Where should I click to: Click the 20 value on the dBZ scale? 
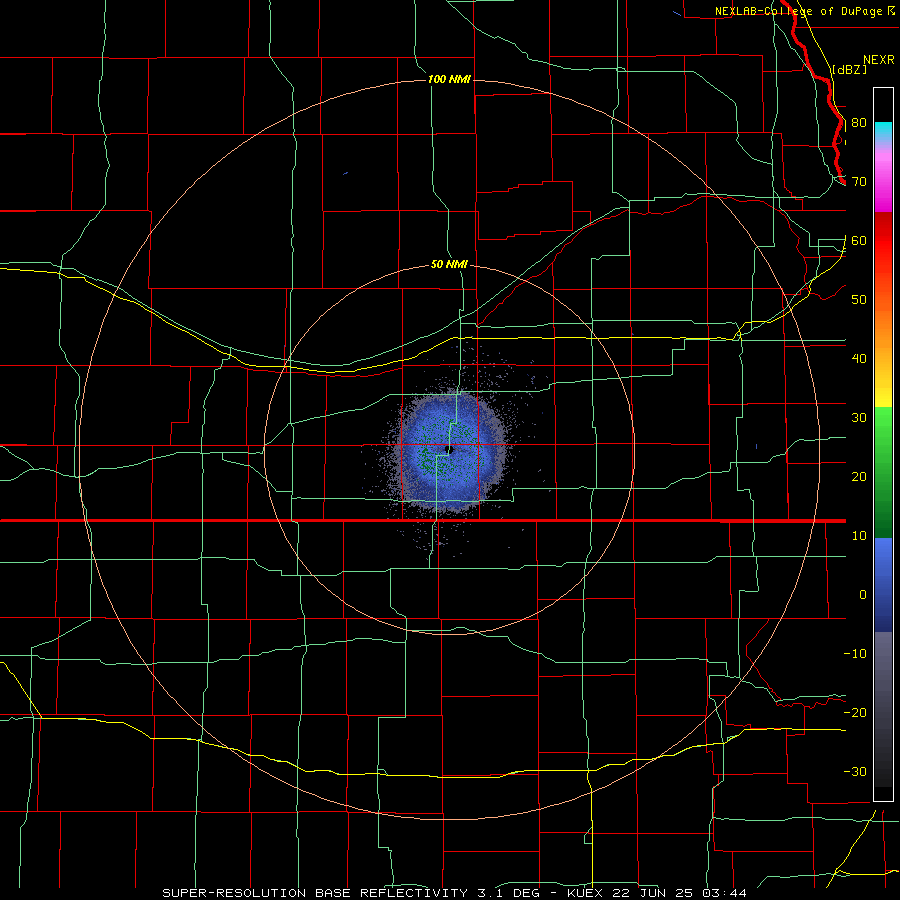tap(859, 477)
